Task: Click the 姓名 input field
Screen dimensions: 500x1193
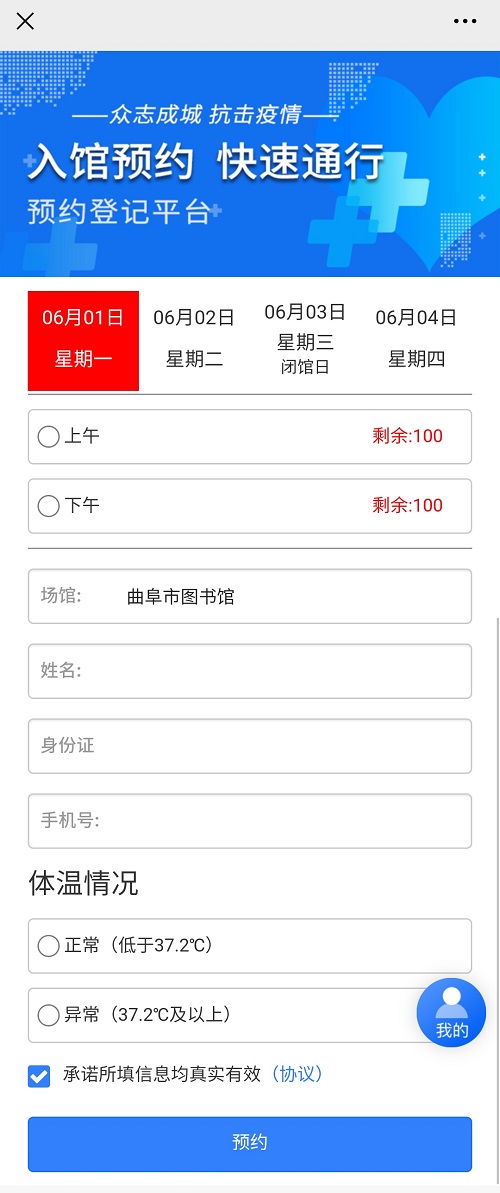Action: click(x=250, y=671)
